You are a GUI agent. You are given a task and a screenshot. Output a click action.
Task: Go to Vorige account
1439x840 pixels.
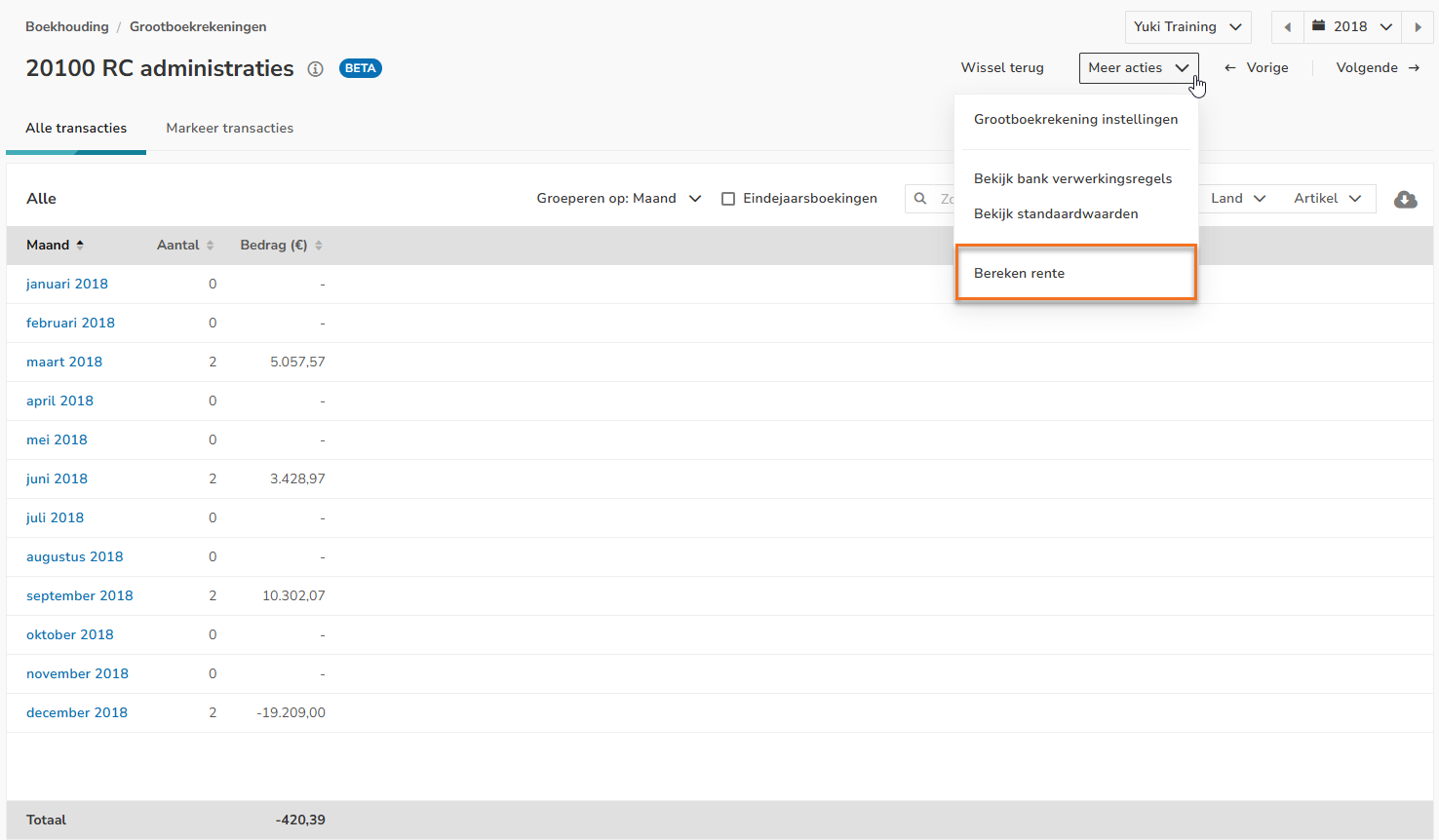coord(1257,68)
